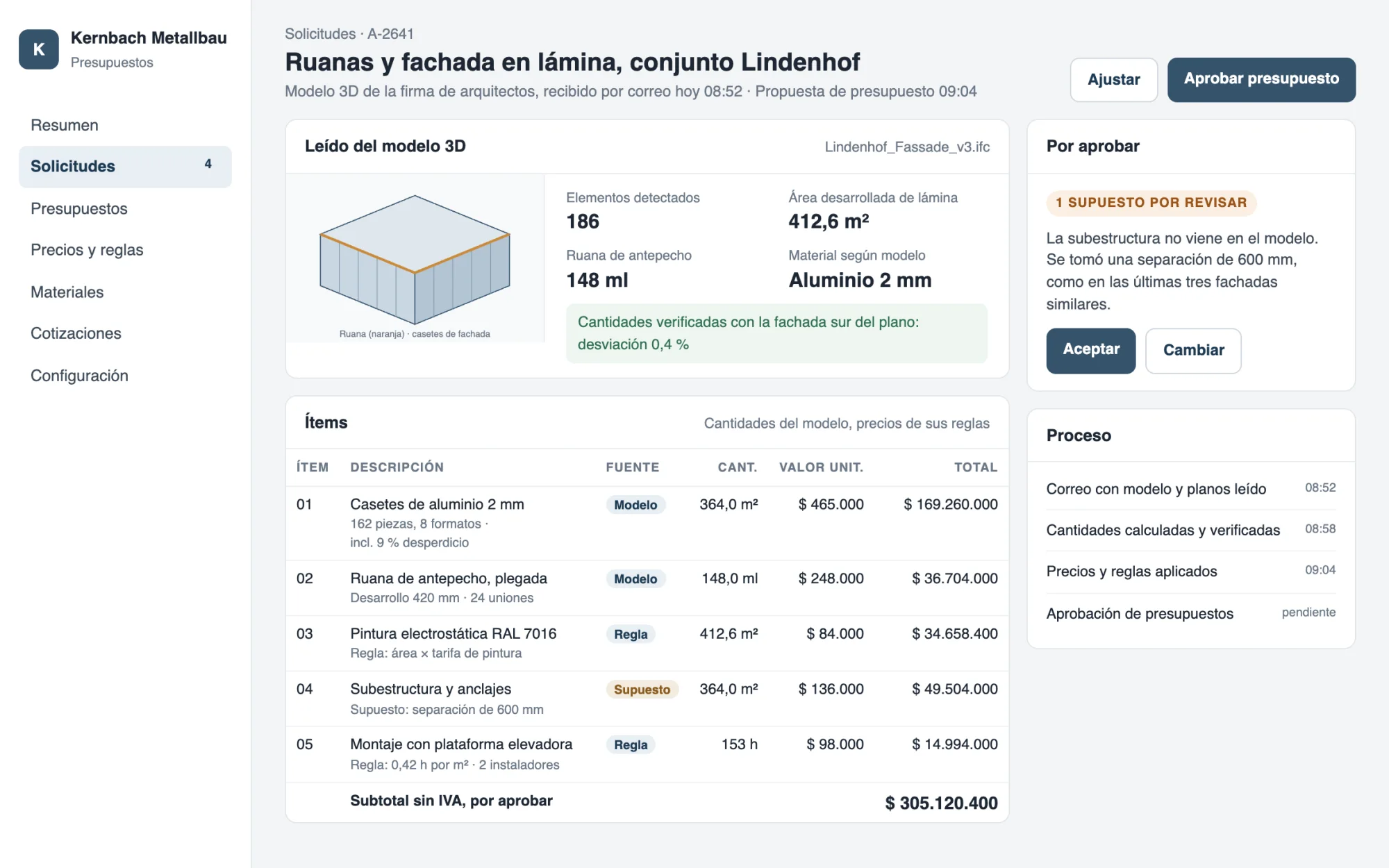Open Precios y reglas
Screen dimensions: 1389x868
tap(125, 250)
